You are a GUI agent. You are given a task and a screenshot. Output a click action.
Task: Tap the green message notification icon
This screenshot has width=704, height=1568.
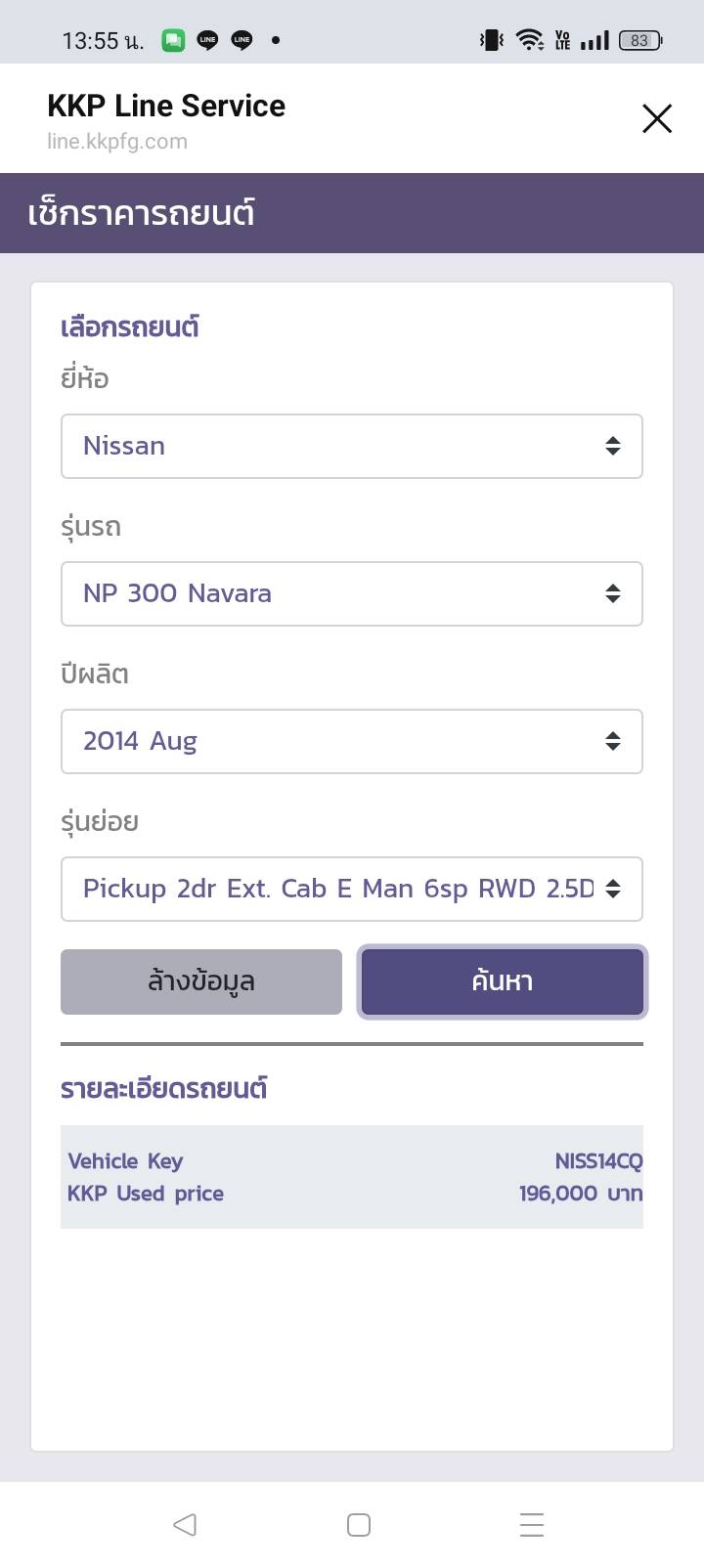(x=173, y=40)
